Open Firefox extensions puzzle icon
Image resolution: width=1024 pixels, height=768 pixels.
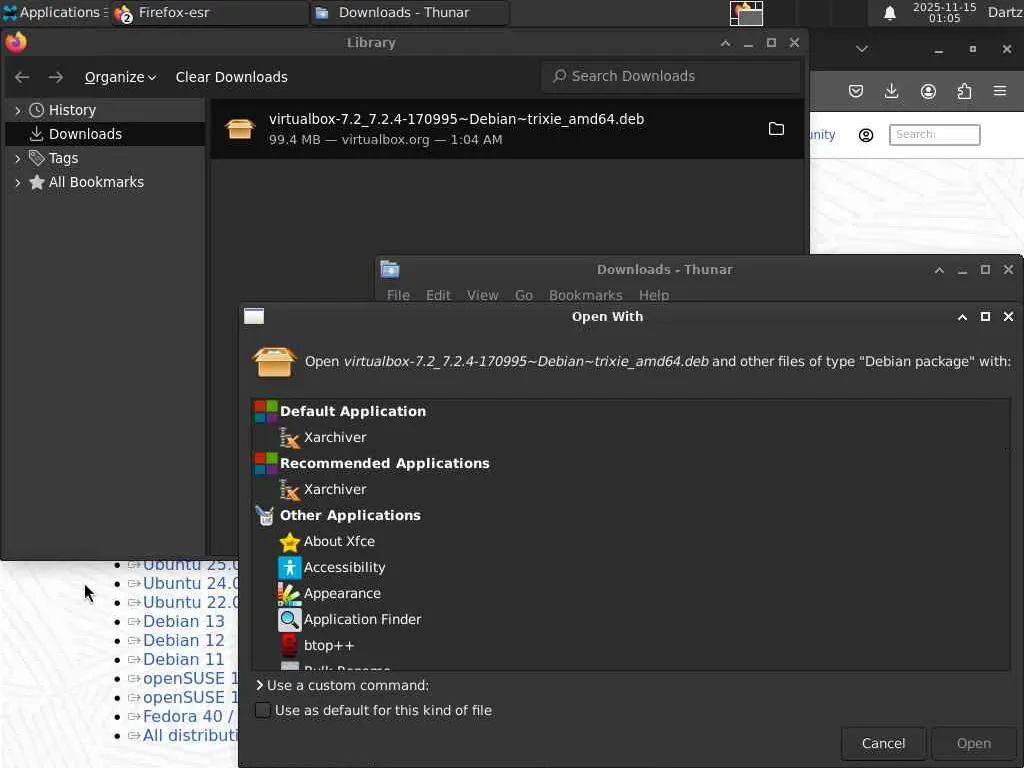pos(964,91)
